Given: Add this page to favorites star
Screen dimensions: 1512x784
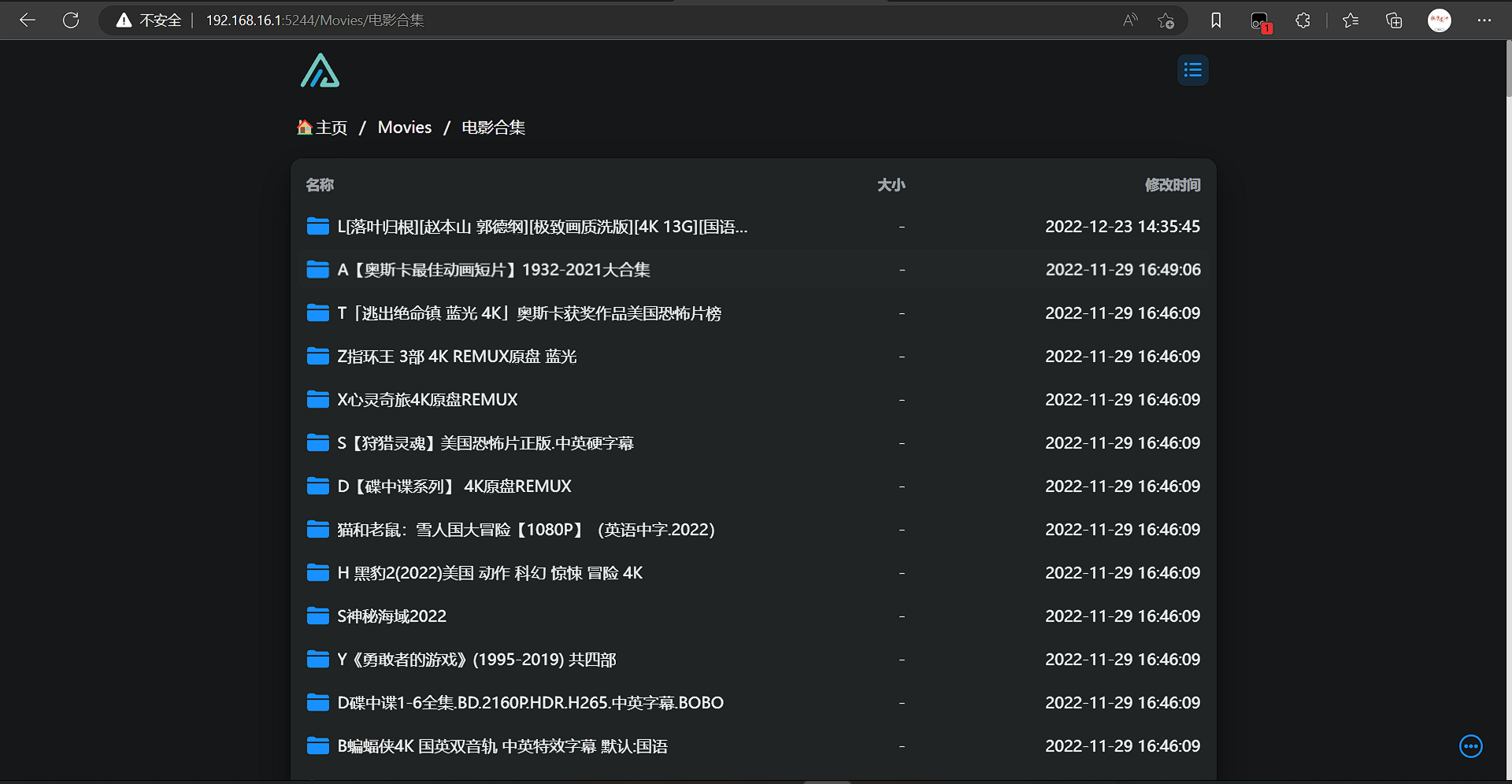Looking at the screenshot, I should 1165,20.
